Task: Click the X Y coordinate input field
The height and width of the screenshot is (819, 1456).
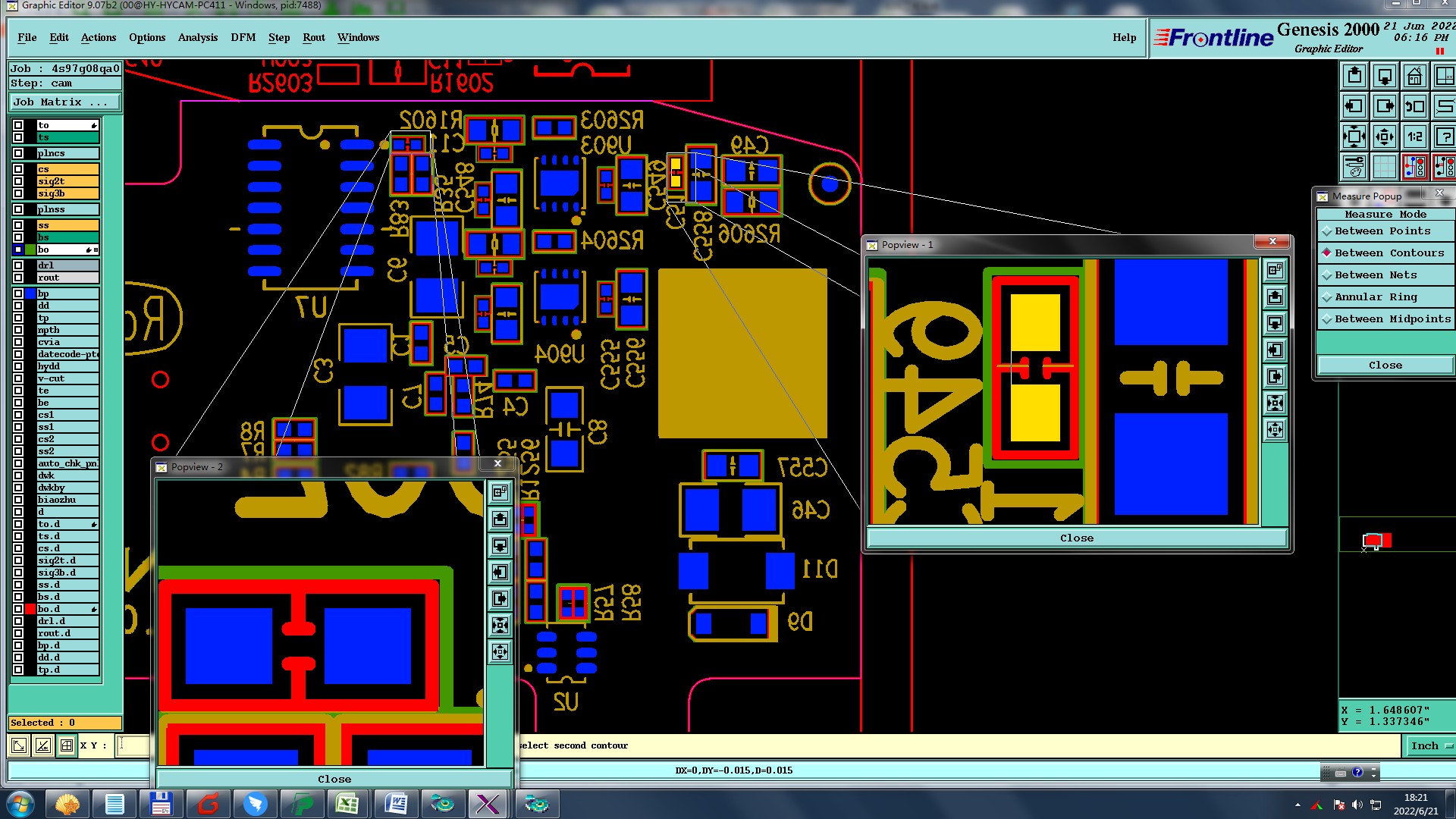Action: point(133,745)
